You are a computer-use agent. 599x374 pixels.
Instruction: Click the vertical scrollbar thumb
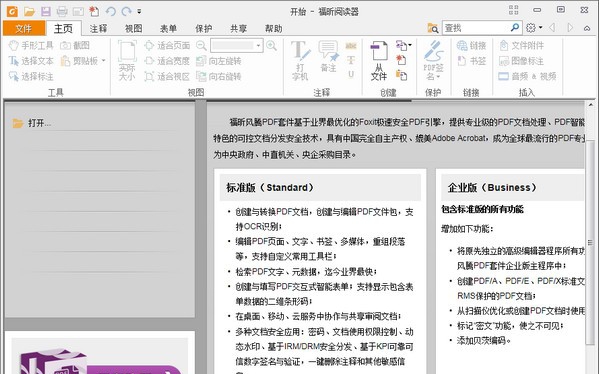click(x=591, y=242)
